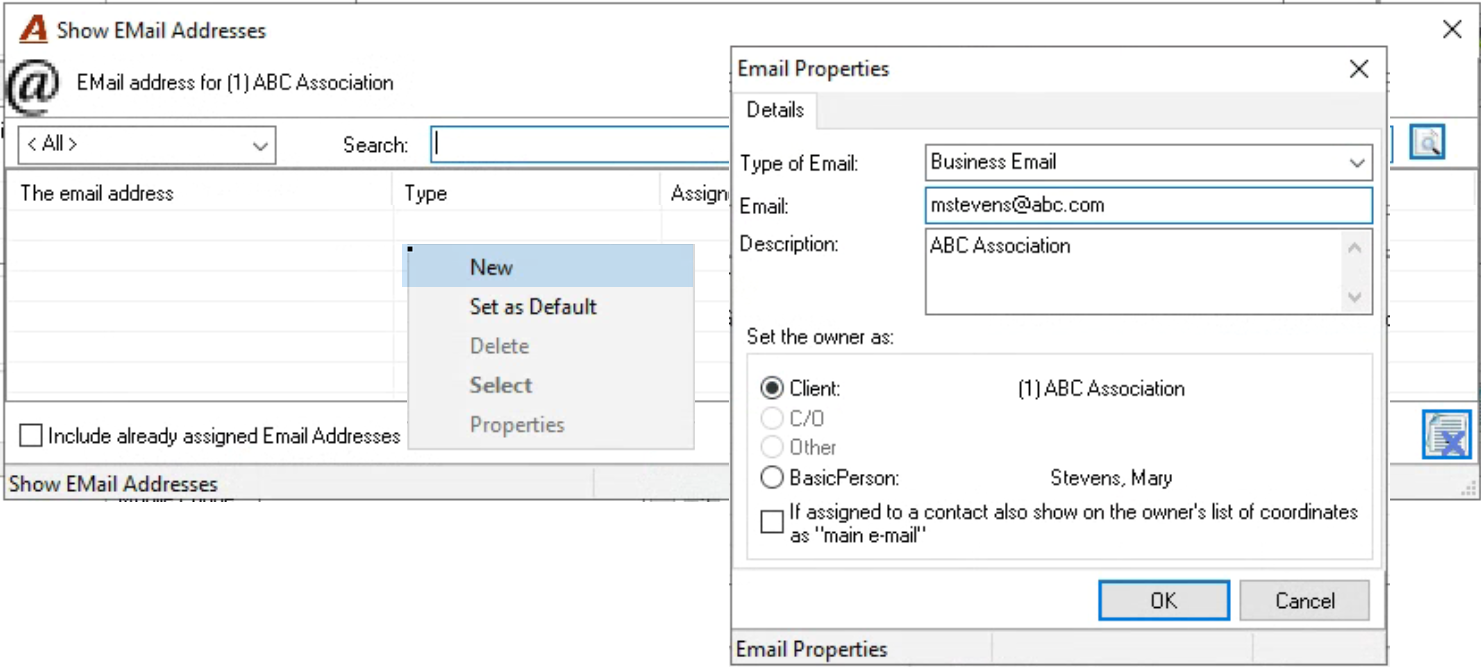The height and width of the screenshot is (667, 1481).
Task: Click the Email address input field
Action: (x=1149, y=205)
